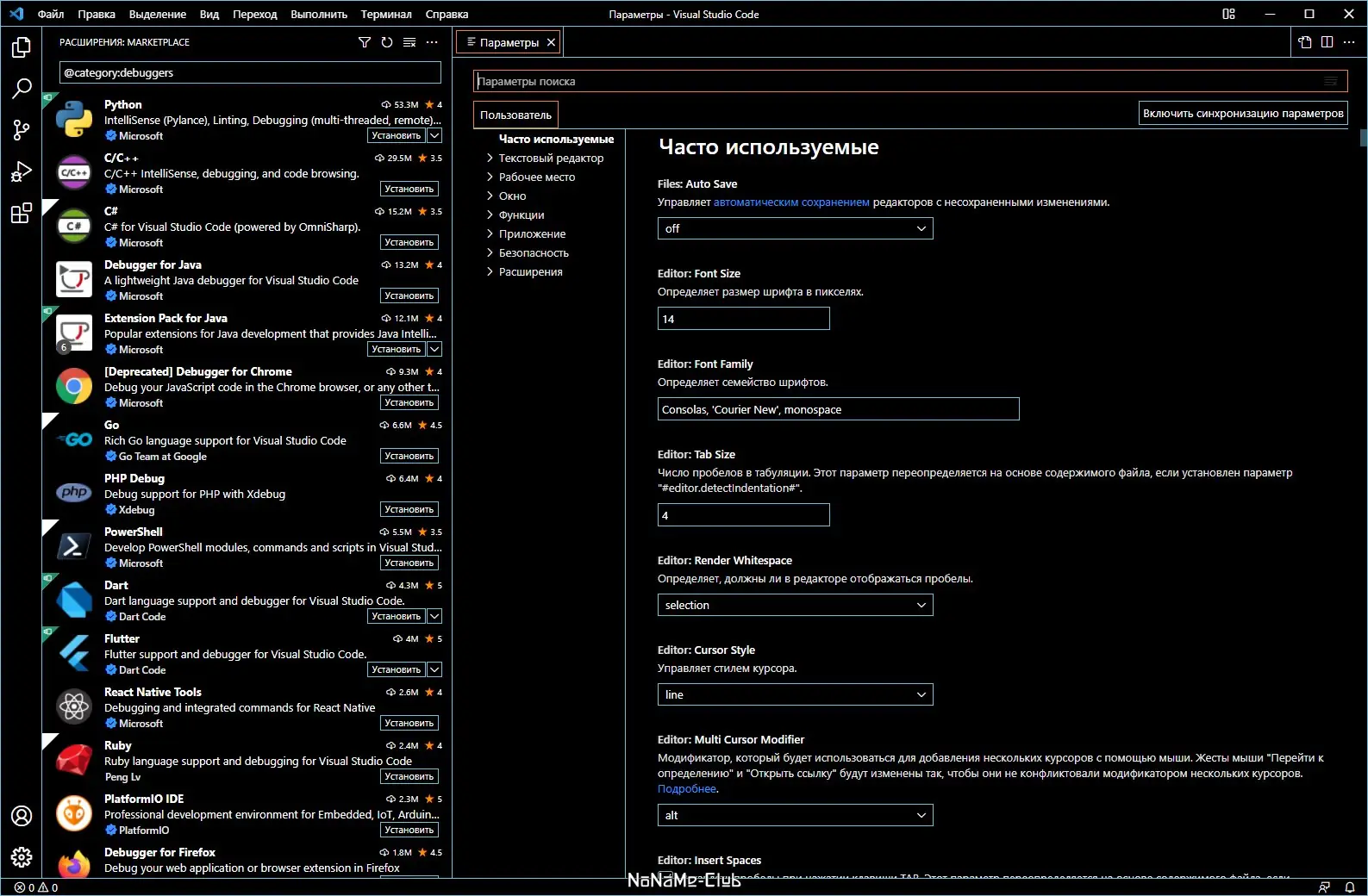Open the Подробнее link
Viewport: 1368px width, 896px height.
click(x=687, y=788)
